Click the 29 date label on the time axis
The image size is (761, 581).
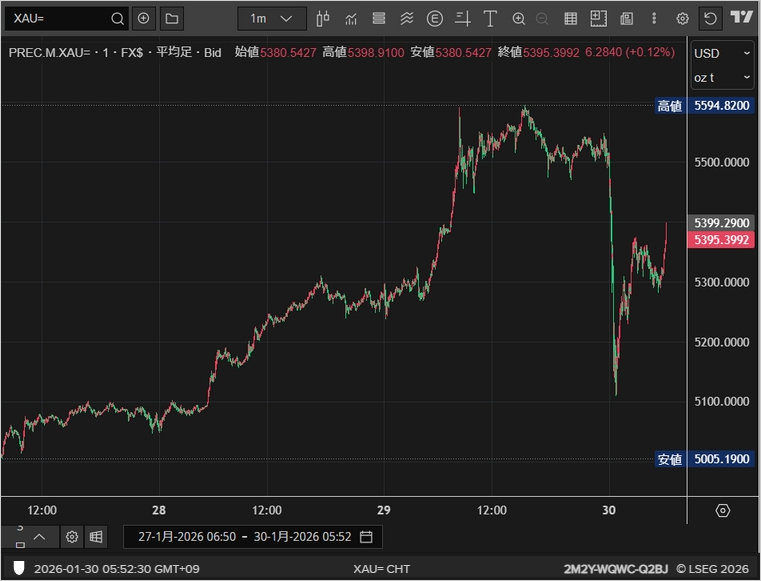(x=383, y=510)
